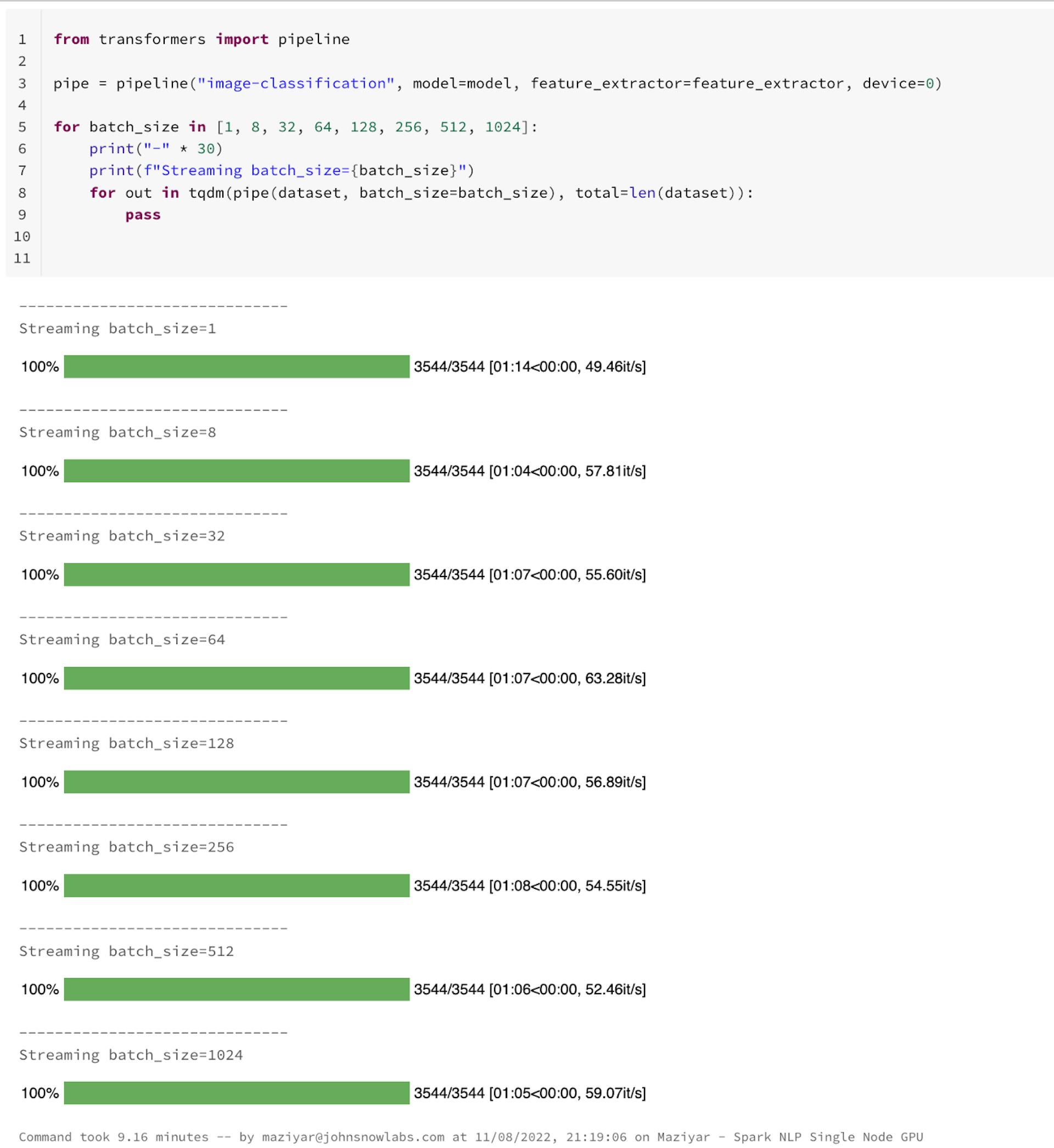Click line number 3 in the gutter
This screenshot has width=1054, height=1148.
coord(21,83)
